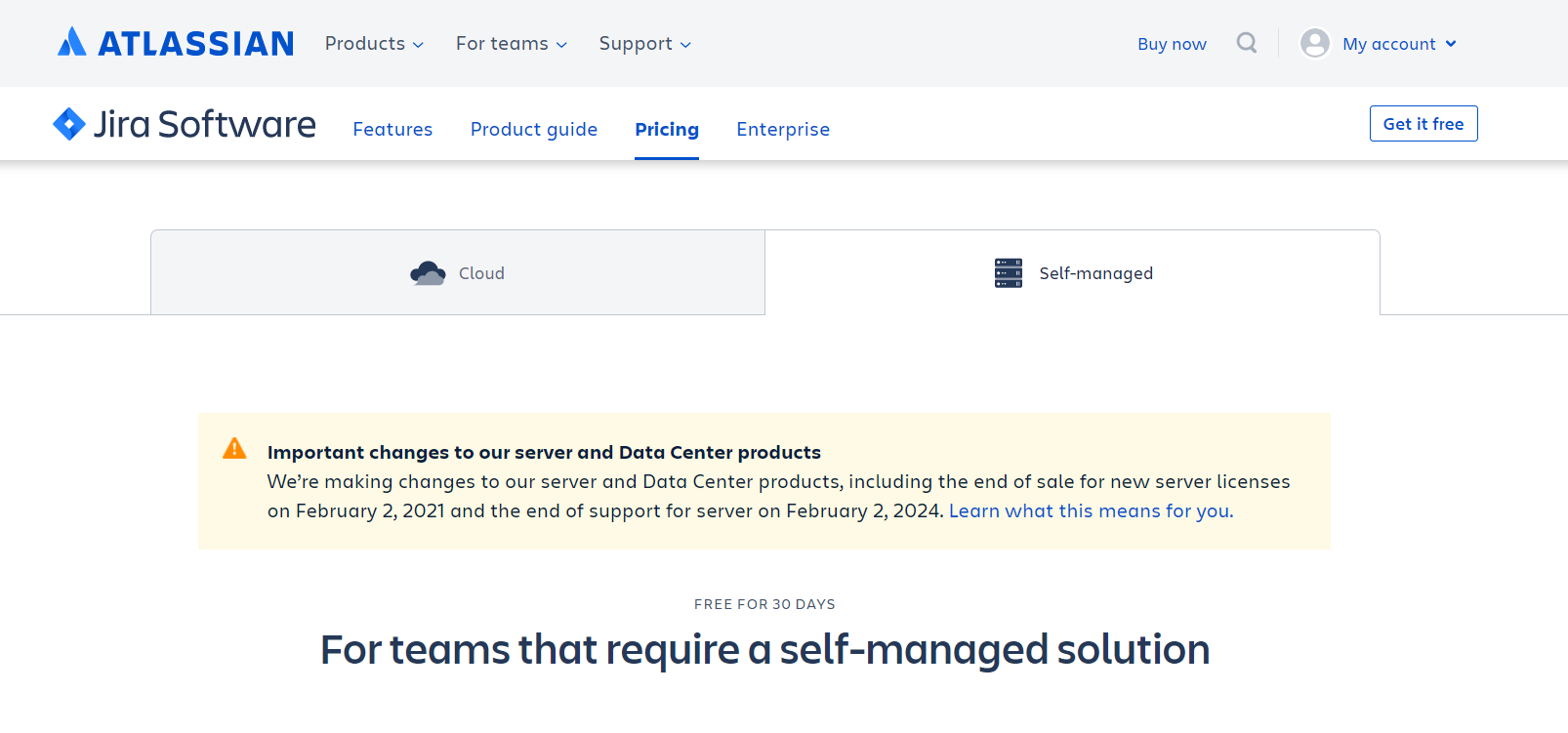Screen dimensions: 1568x733
Task: Expand the Products dropdown menu
Action: point(374,44)
